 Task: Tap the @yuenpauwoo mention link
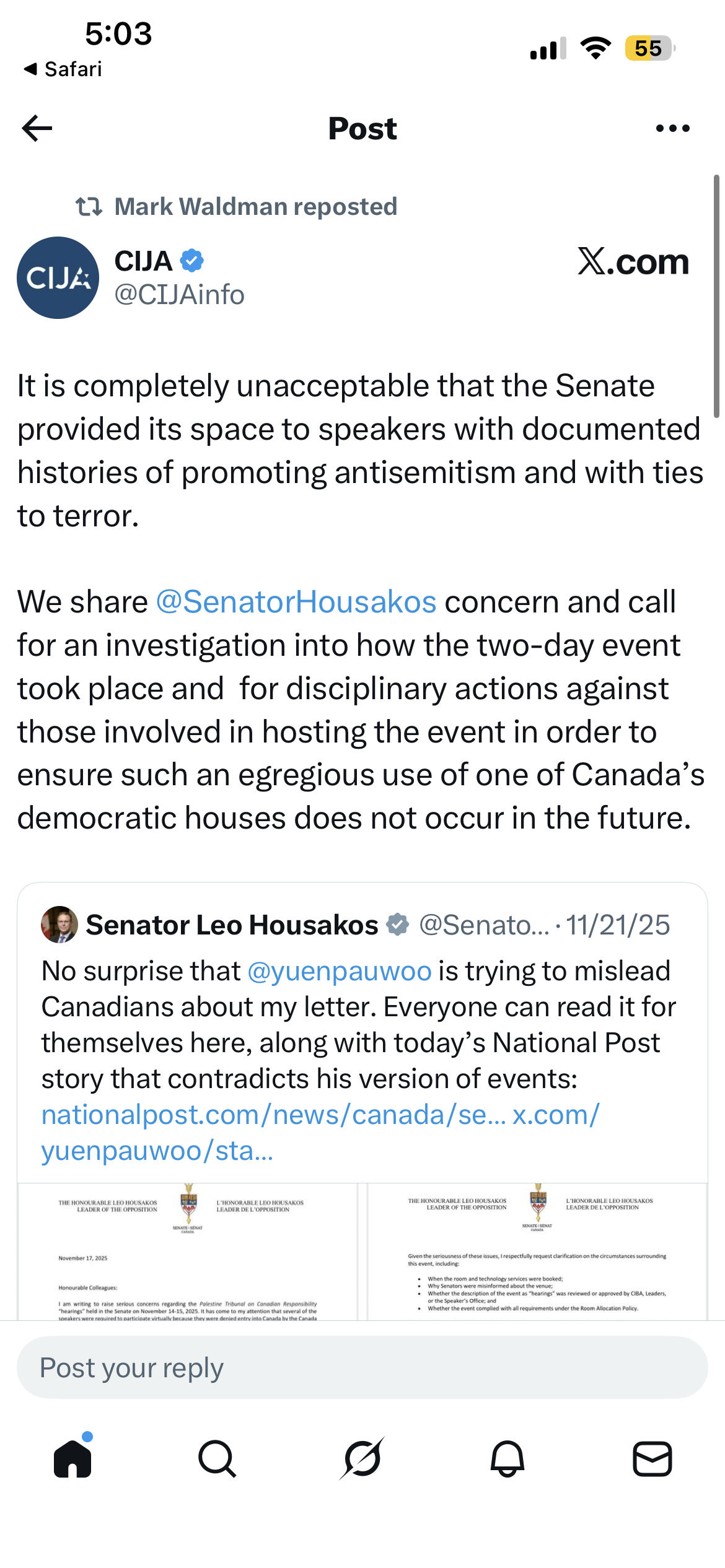pyautogui.click(x=340, y=971)
